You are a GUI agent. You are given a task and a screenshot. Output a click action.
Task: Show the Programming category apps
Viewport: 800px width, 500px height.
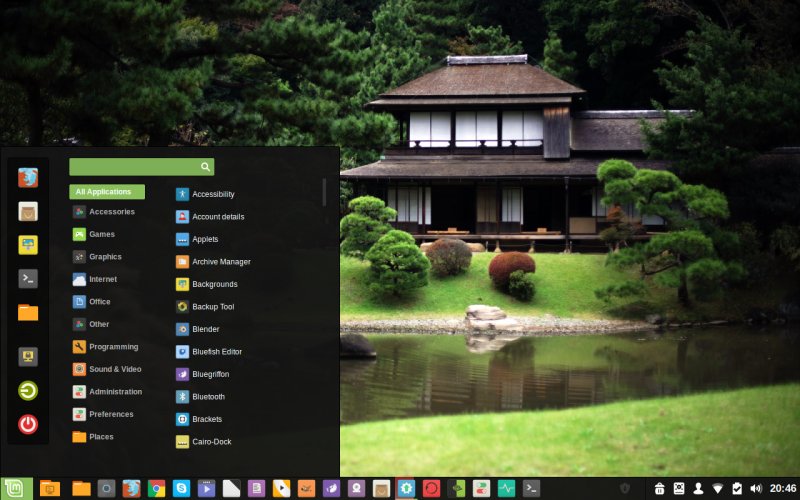click(x=112, y=347)
